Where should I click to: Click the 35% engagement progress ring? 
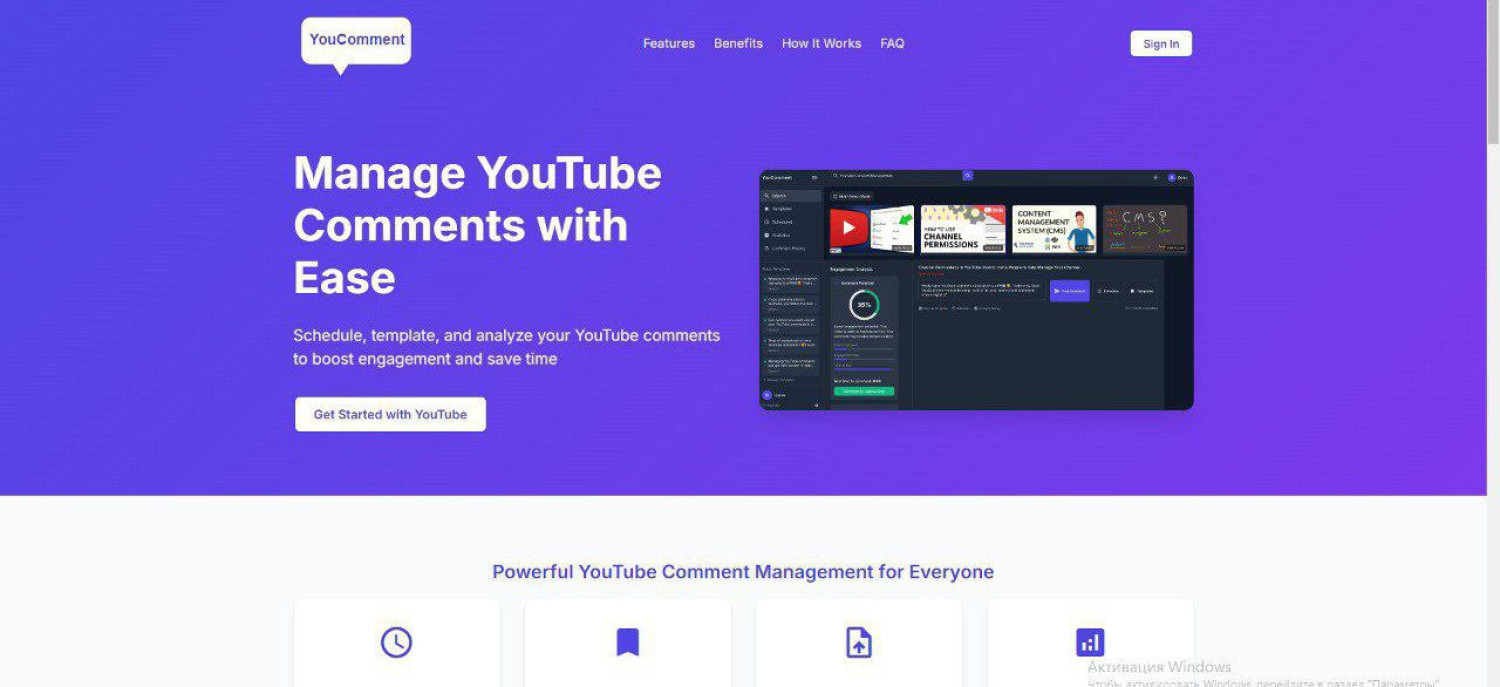[863, 305]
